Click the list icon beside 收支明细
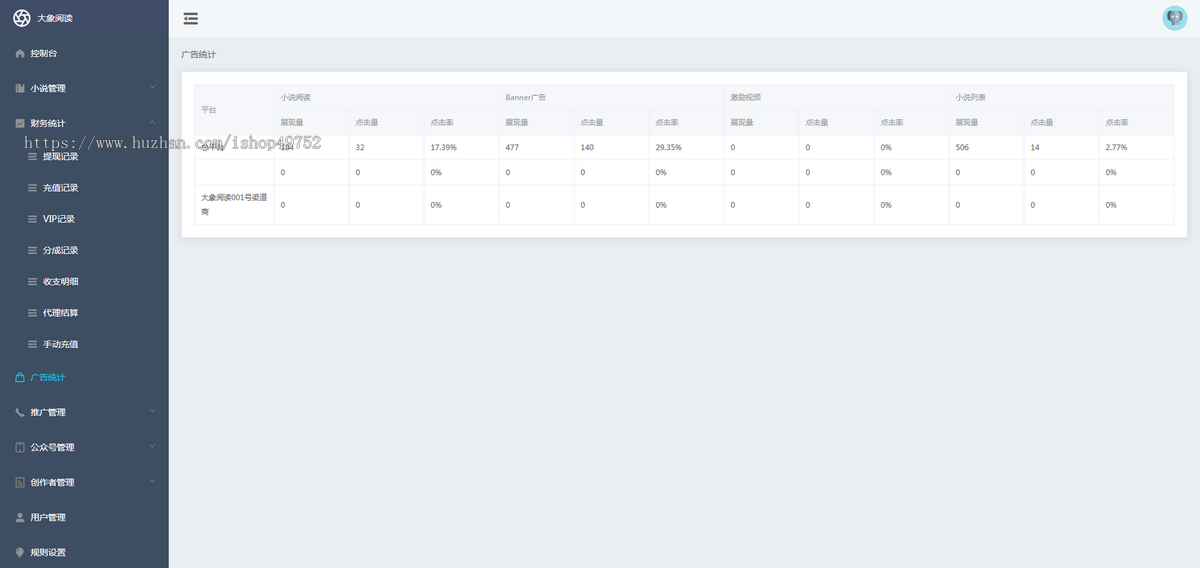 pos(34,282)
